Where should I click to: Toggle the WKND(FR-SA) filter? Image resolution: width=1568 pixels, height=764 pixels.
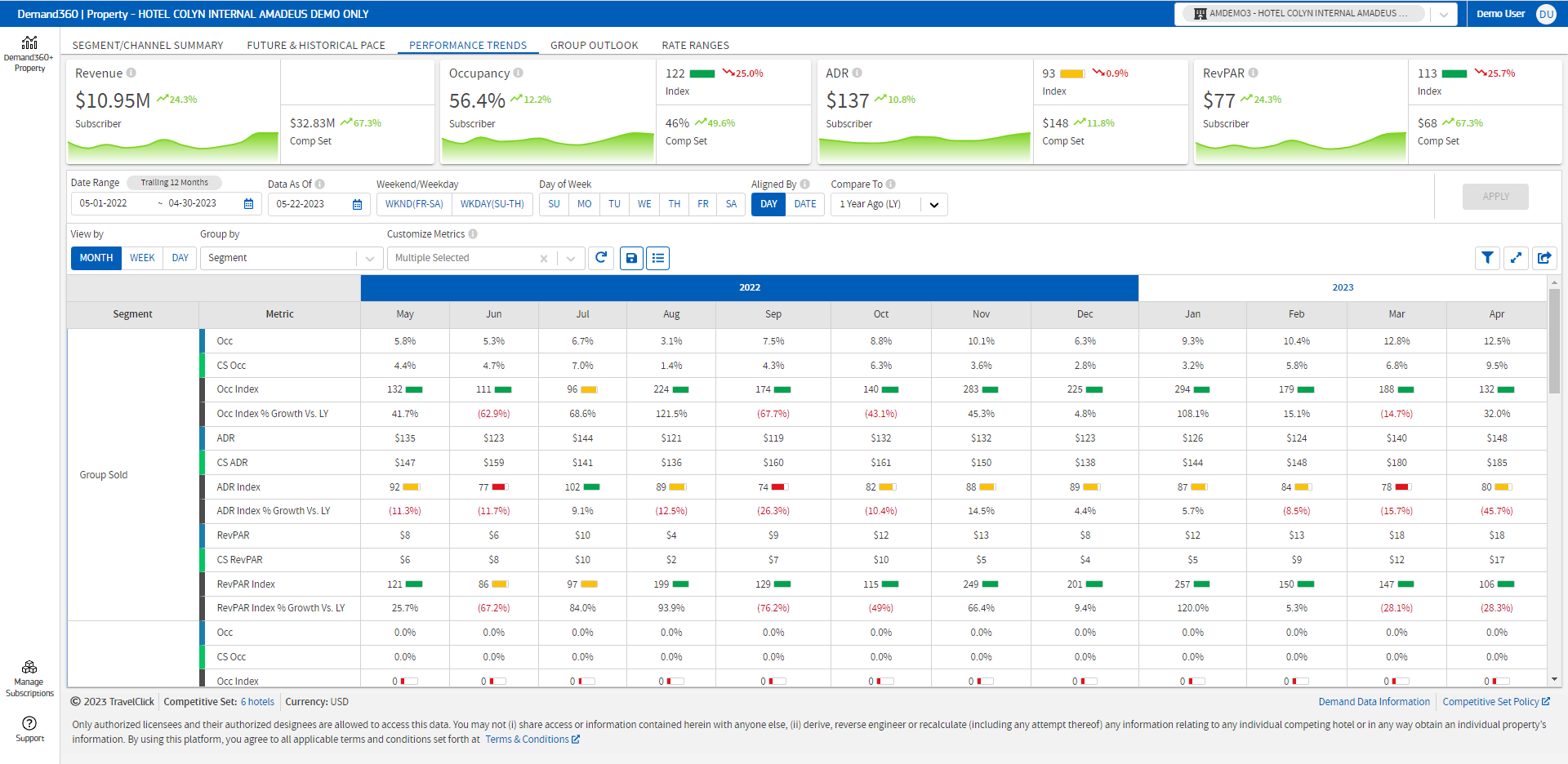click(414, 204)
